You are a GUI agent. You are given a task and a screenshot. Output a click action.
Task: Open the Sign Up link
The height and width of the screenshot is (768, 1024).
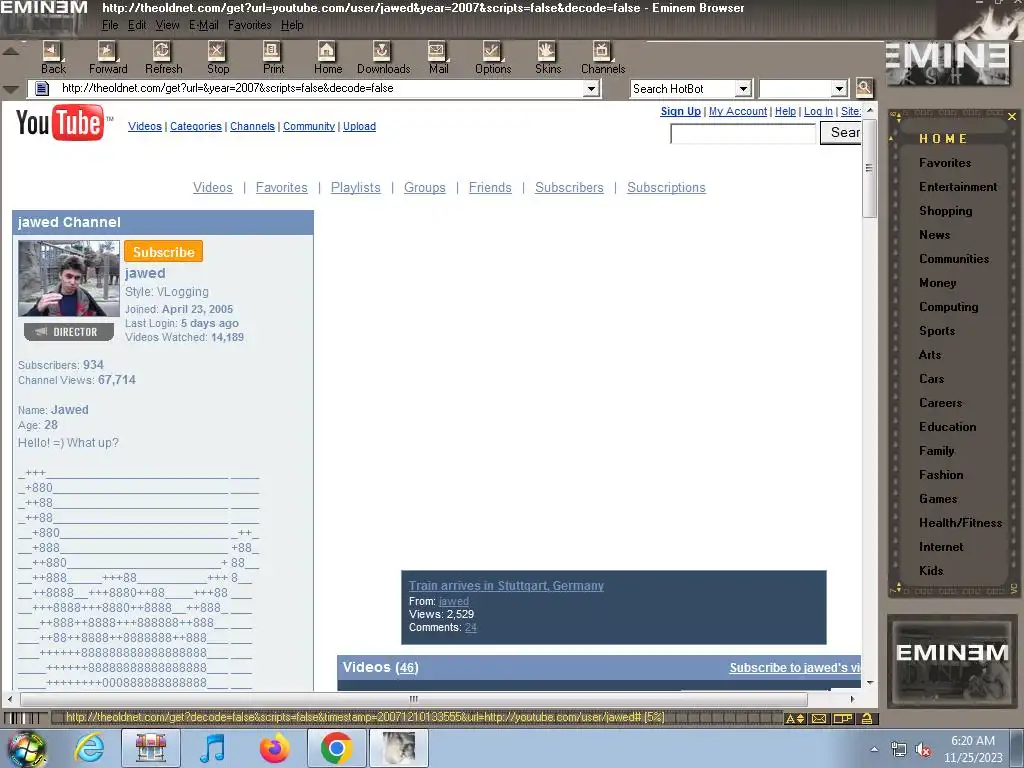coord(680,111)
